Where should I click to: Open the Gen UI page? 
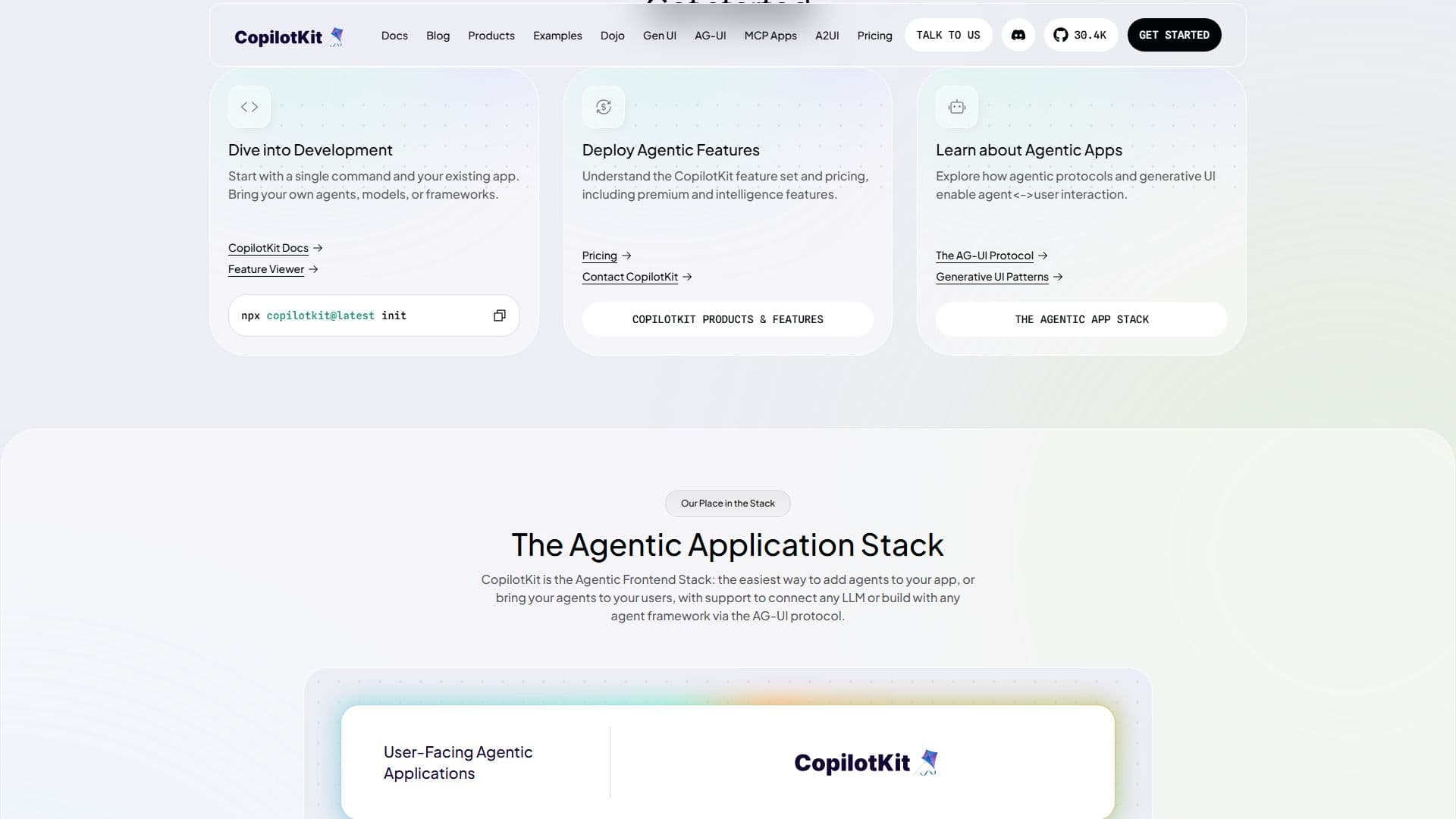660,36
